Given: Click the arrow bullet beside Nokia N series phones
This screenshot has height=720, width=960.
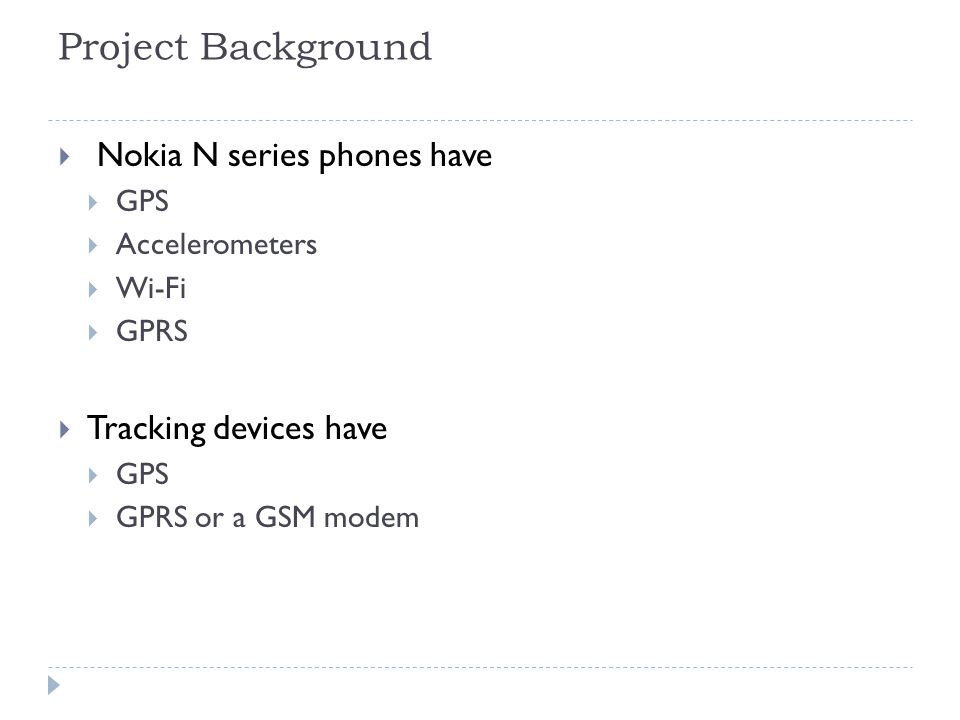Looking at the screenshot, I should [x=65, y=156].
